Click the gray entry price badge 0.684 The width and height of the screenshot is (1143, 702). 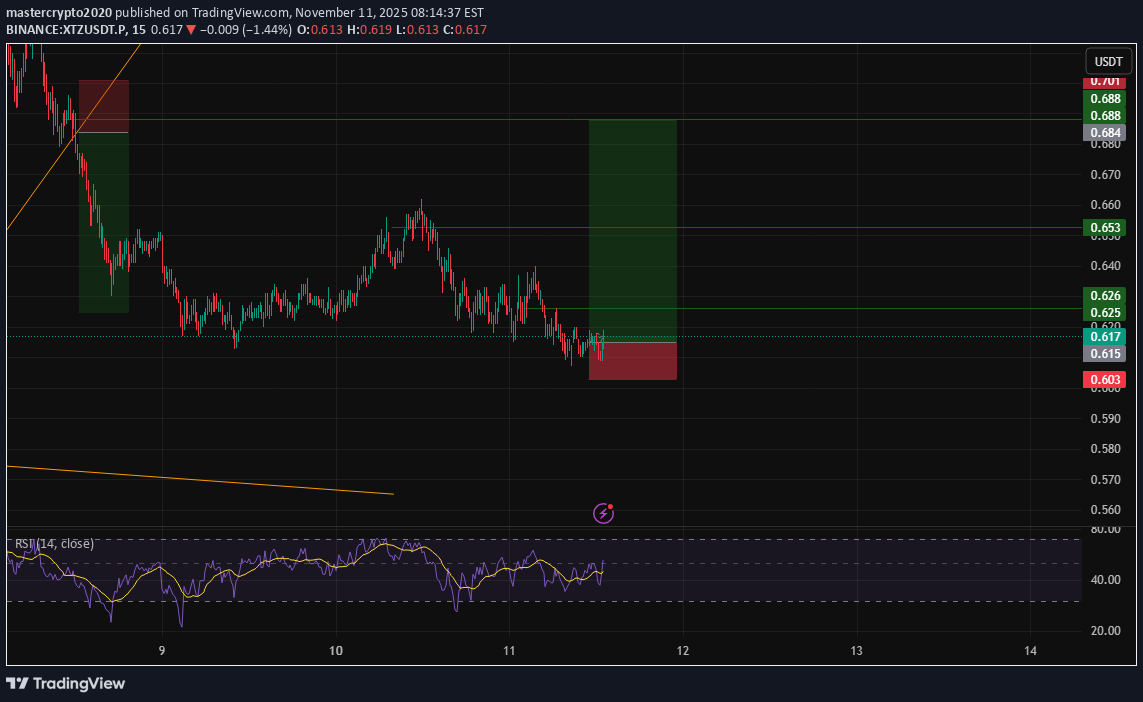pyautogui.click(x=1106, y=132)
